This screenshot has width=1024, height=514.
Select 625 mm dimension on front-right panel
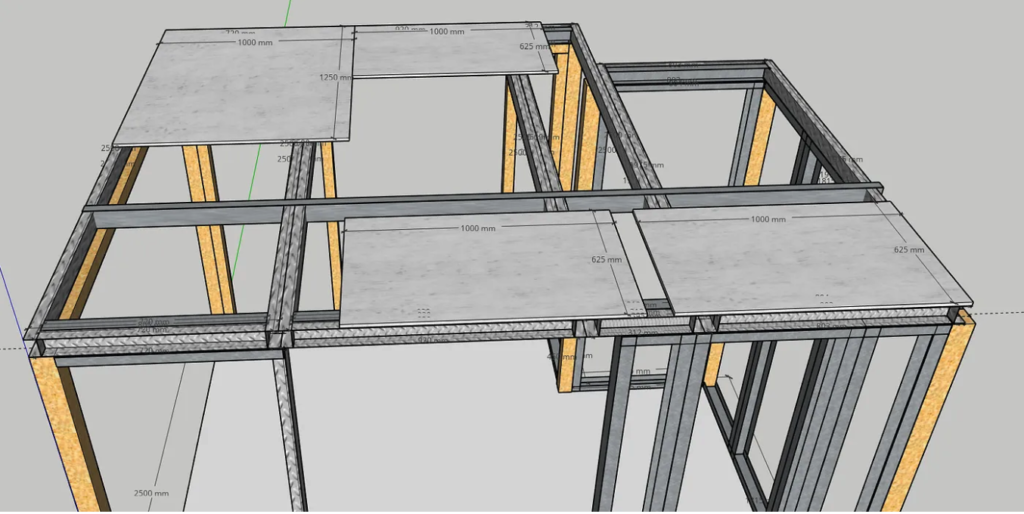click(x=909, y=250)
